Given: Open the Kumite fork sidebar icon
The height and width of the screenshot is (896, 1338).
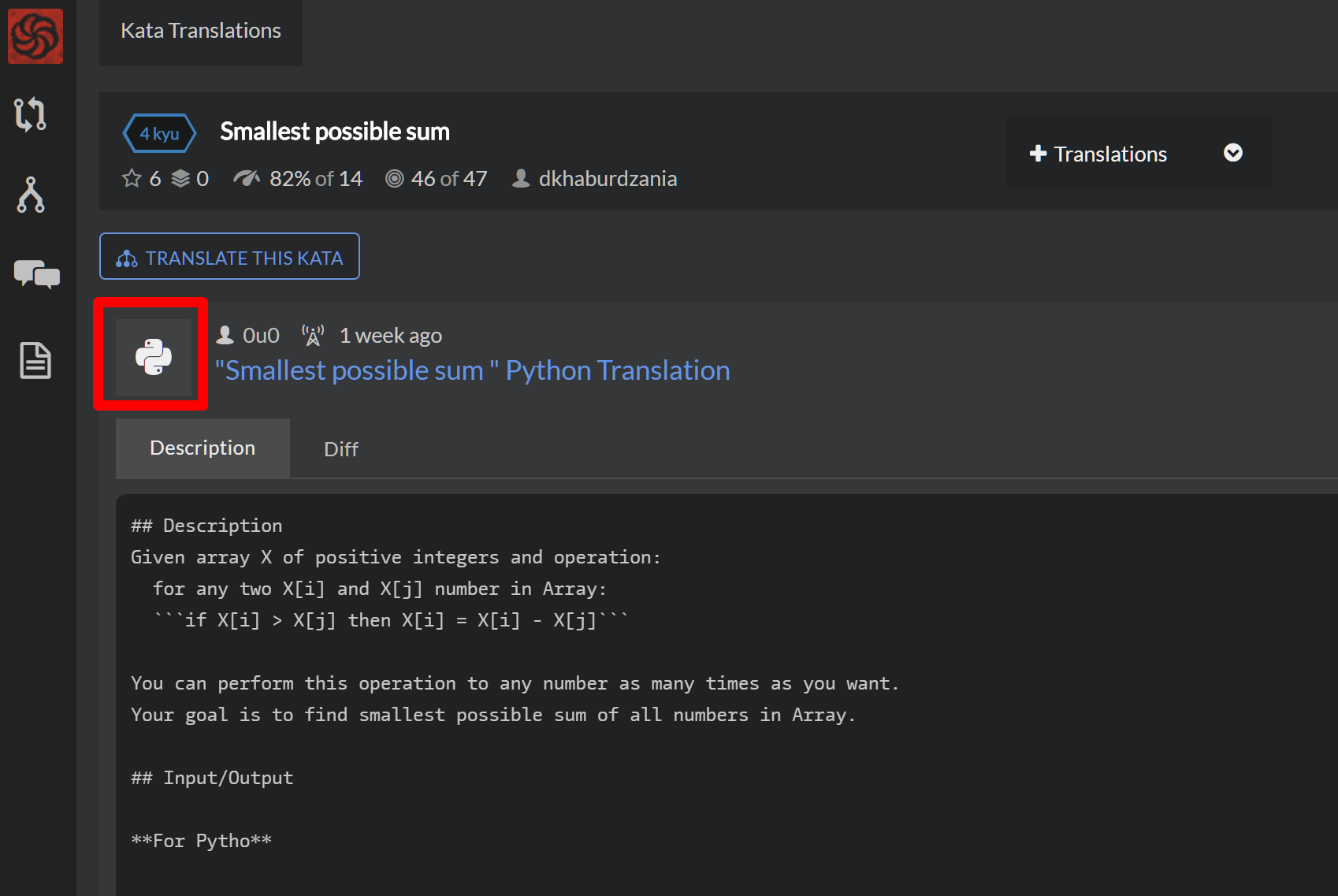Looking at the screenshot, I should (31, 195).
